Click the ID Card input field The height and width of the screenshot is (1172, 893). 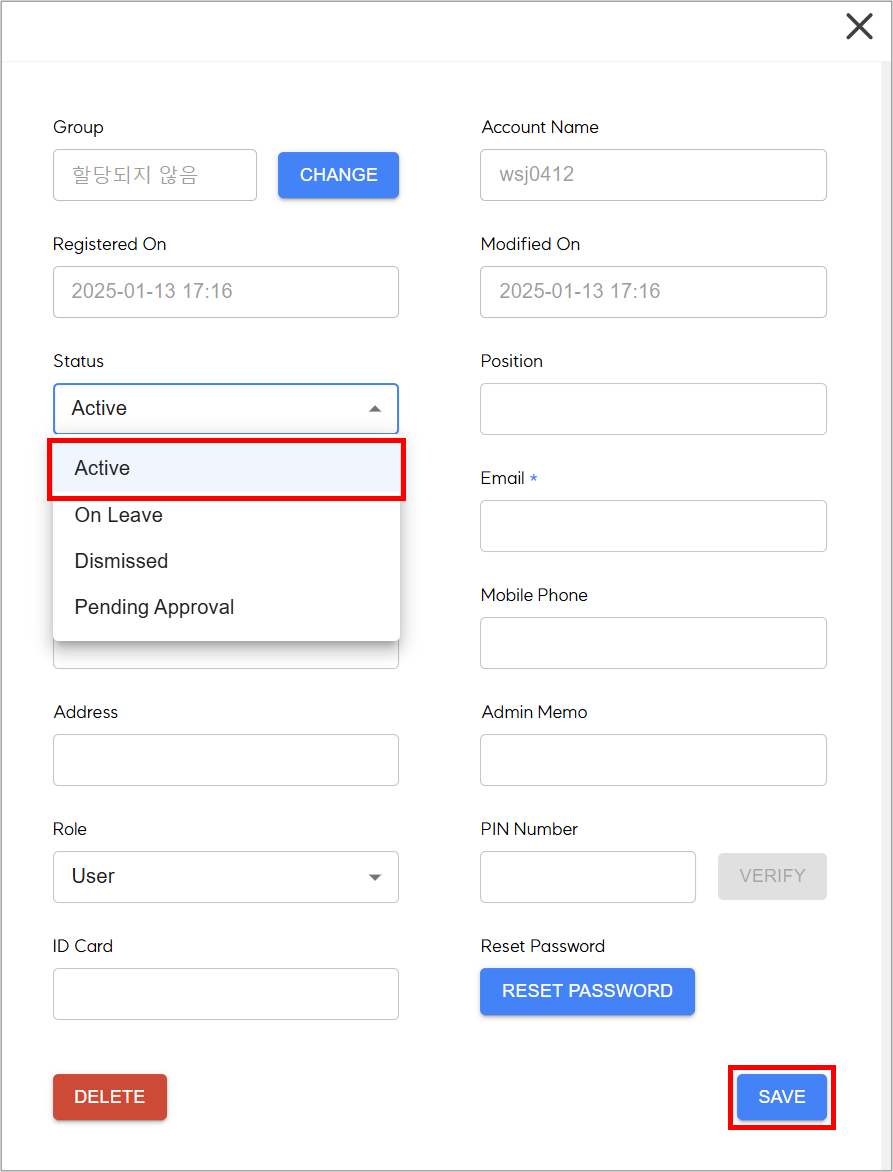pyautogui.click(x=226, y=994)
